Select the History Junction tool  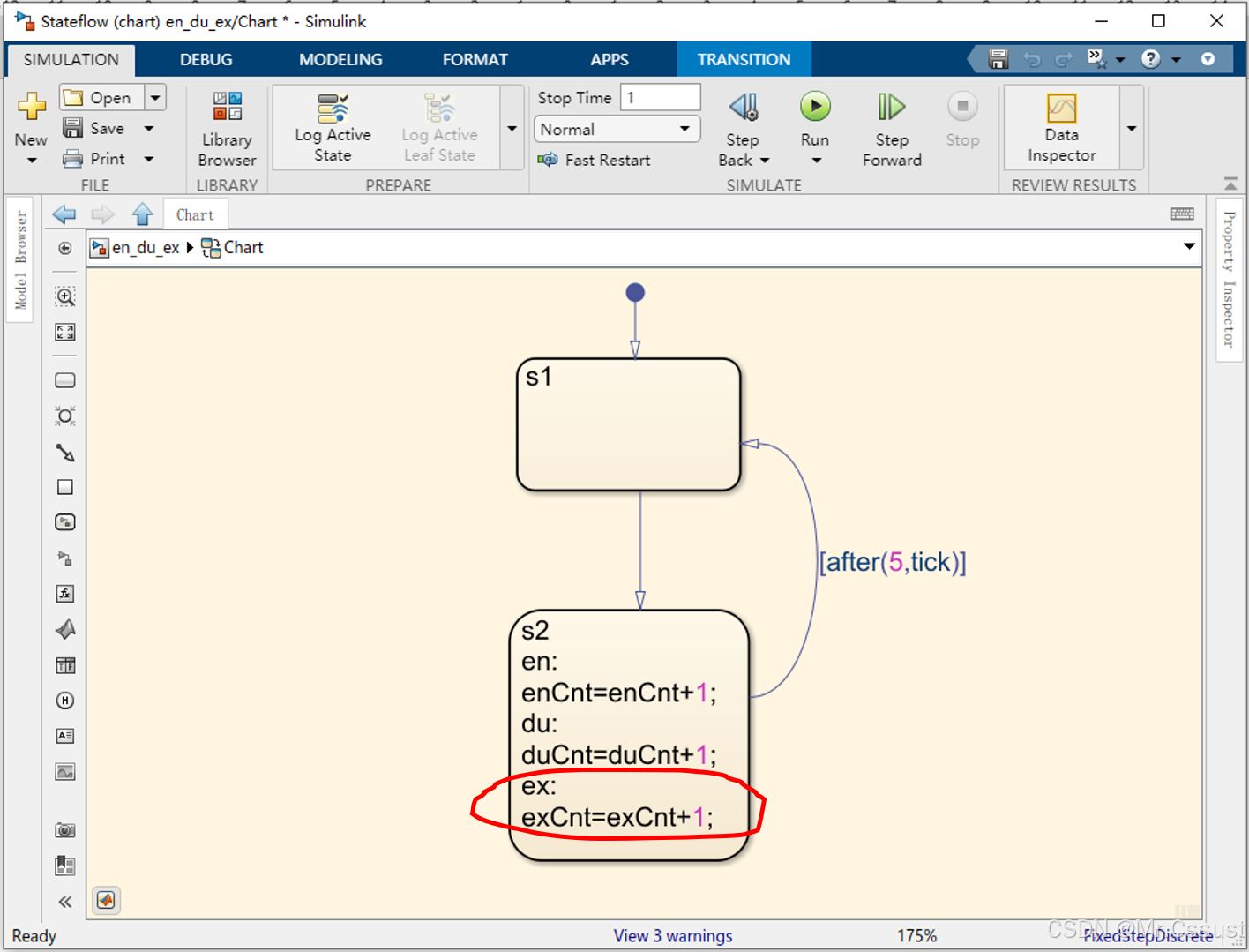pos(65,701)
